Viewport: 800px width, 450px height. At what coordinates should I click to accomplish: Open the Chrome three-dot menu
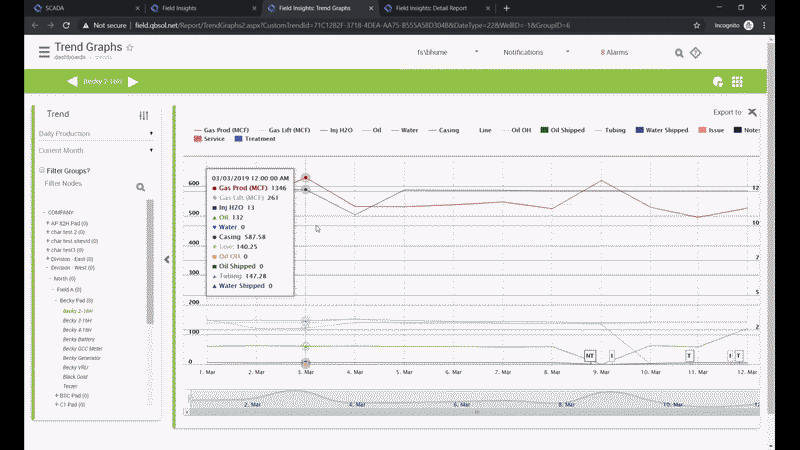pyautogui.click(x=764, y=25)
